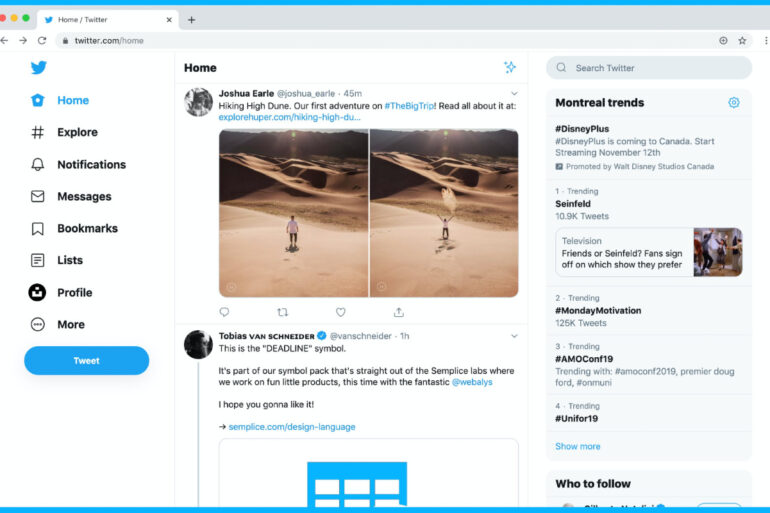This screenshot has height=513, width=770.
Task: Open Notifications in the sidebar
Action: pos(79,164)
